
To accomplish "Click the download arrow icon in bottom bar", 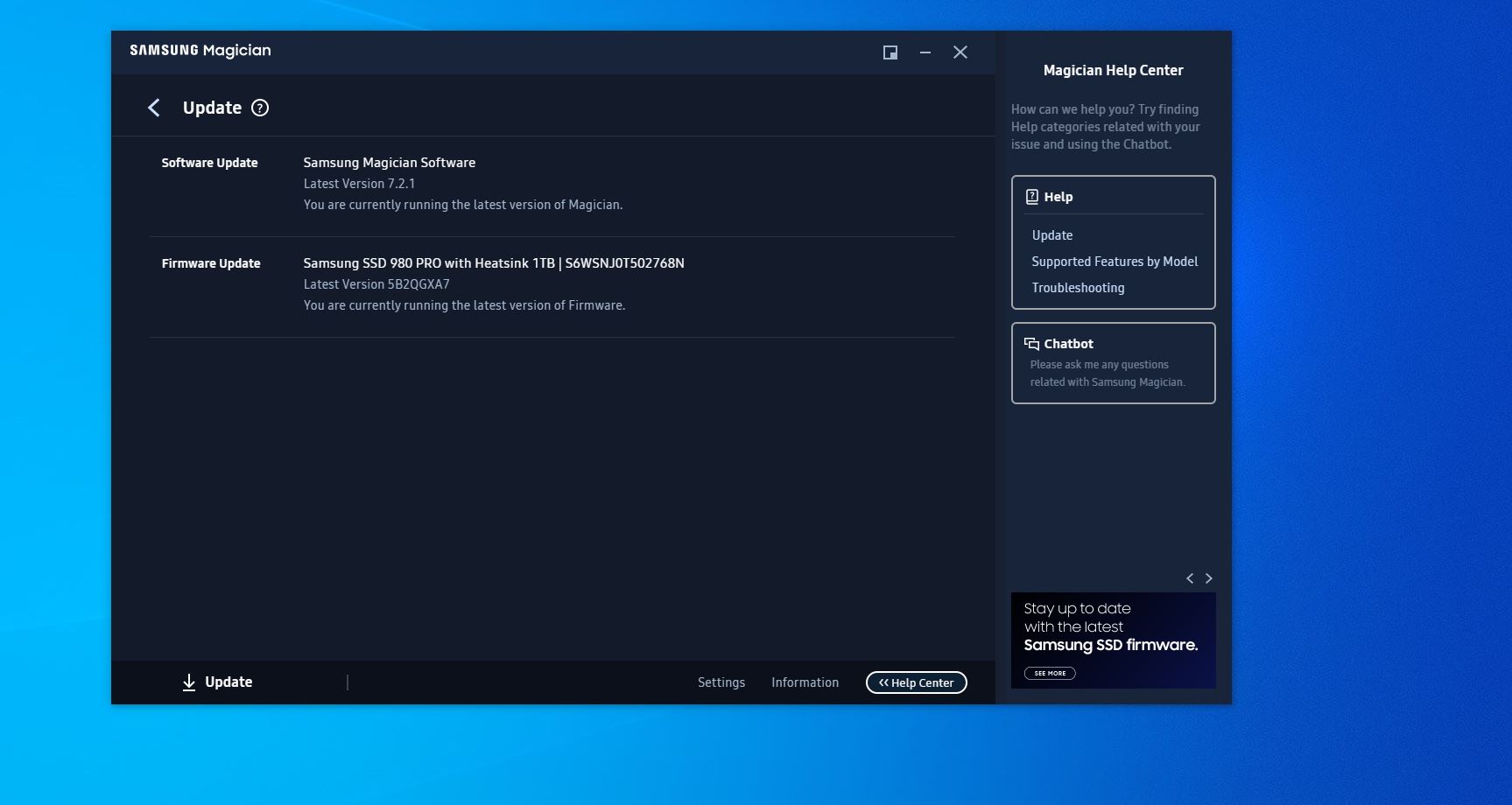I will [x=189, y=682].
